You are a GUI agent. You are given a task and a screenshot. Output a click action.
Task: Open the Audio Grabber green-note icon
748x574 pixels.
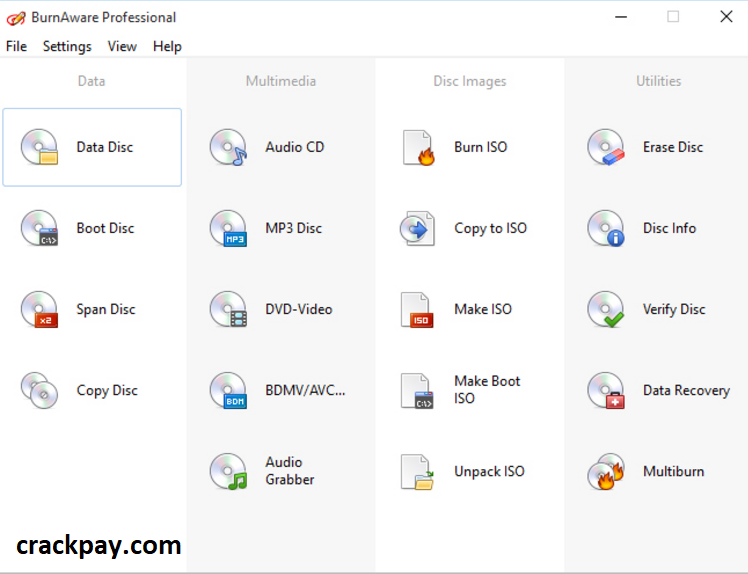coord(229,471)
